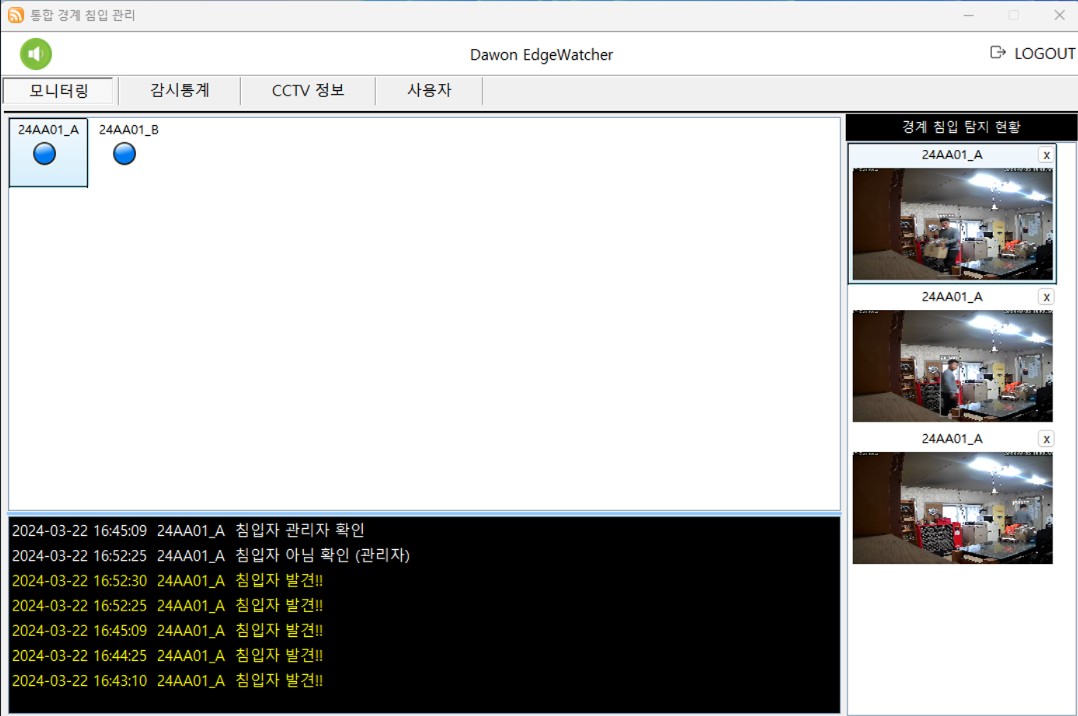Open the topmost intrusion snapshot thumbnail
1078x716 pixels.
click(952, 224)
